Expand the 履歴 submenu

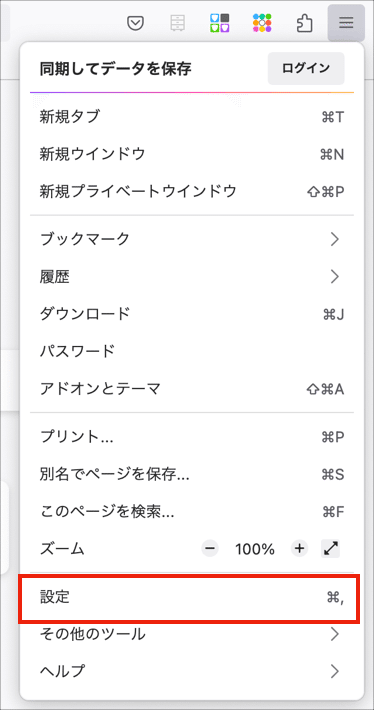pos(192,276)
